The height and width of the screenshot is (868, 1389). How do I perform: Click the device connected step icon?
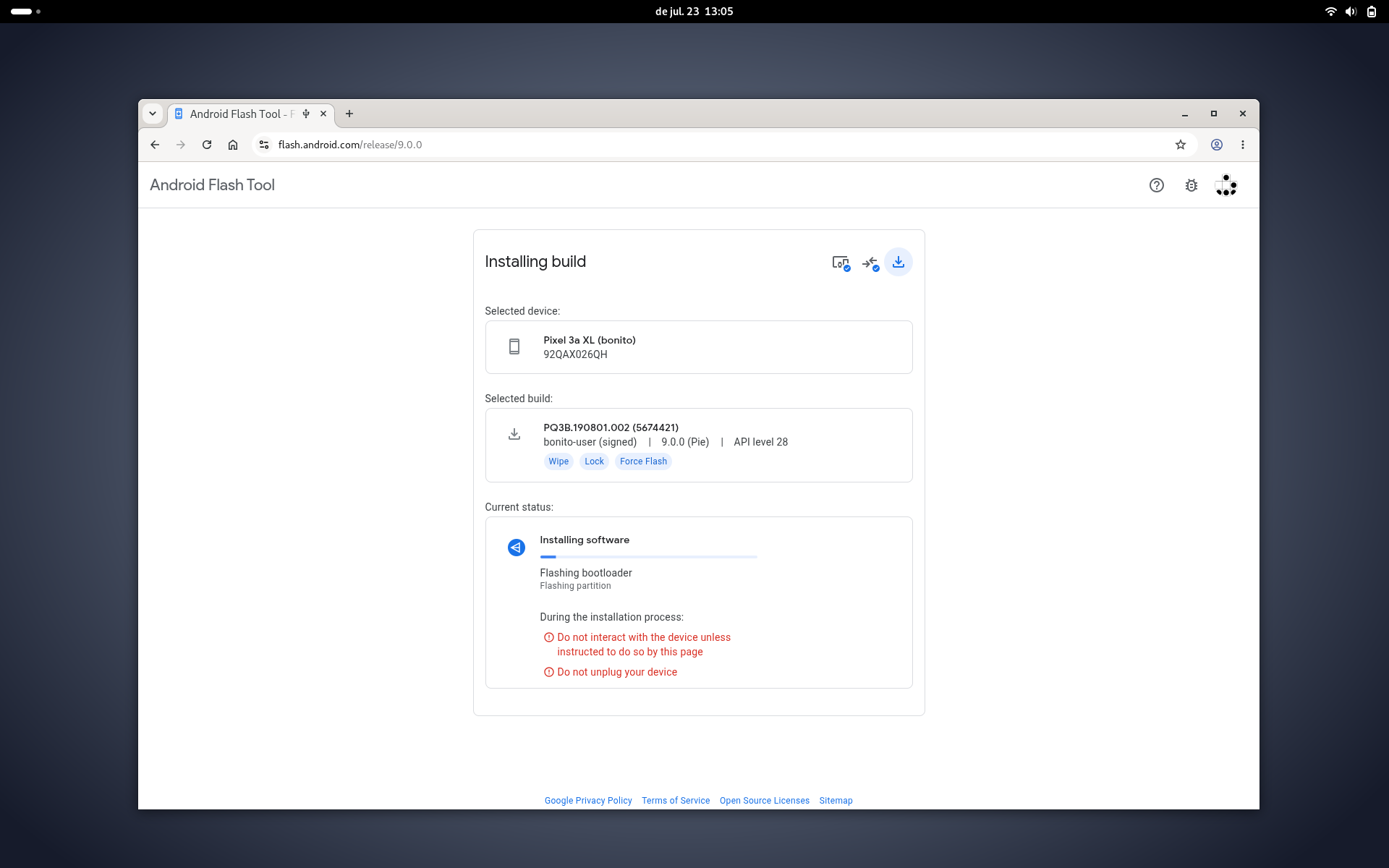(841, 263)
